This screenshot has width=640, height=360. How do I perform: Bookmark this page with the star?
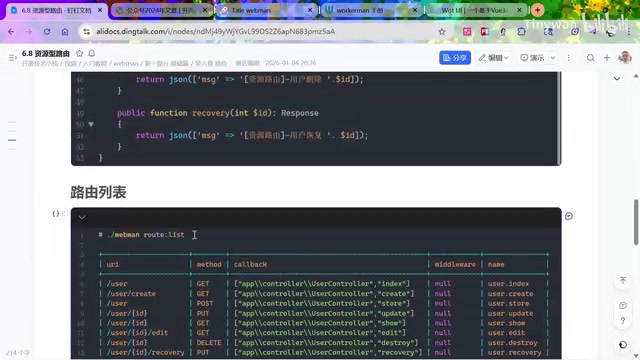click(x=442, y=31)
